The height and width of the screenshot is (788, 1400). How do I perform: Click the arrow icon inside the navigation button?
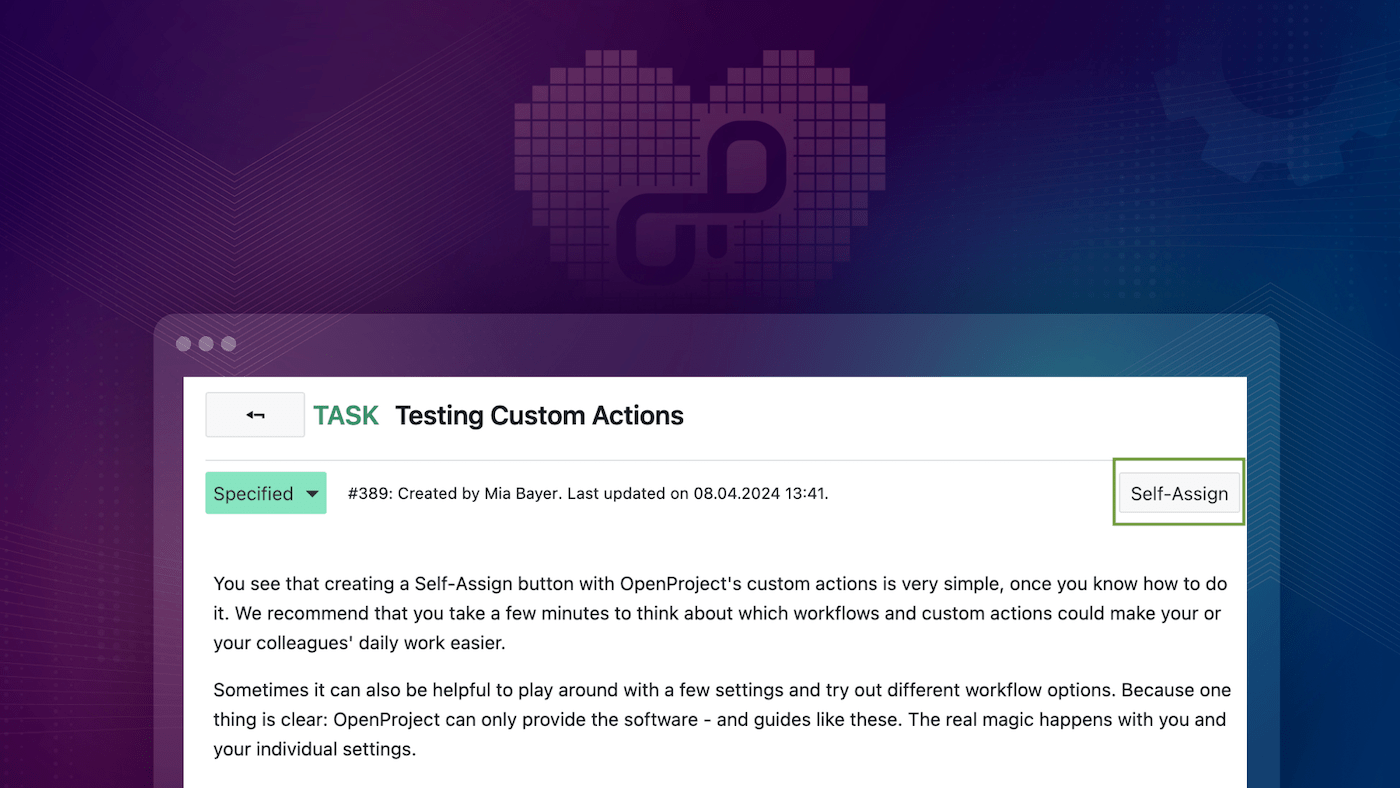point(255,414)
